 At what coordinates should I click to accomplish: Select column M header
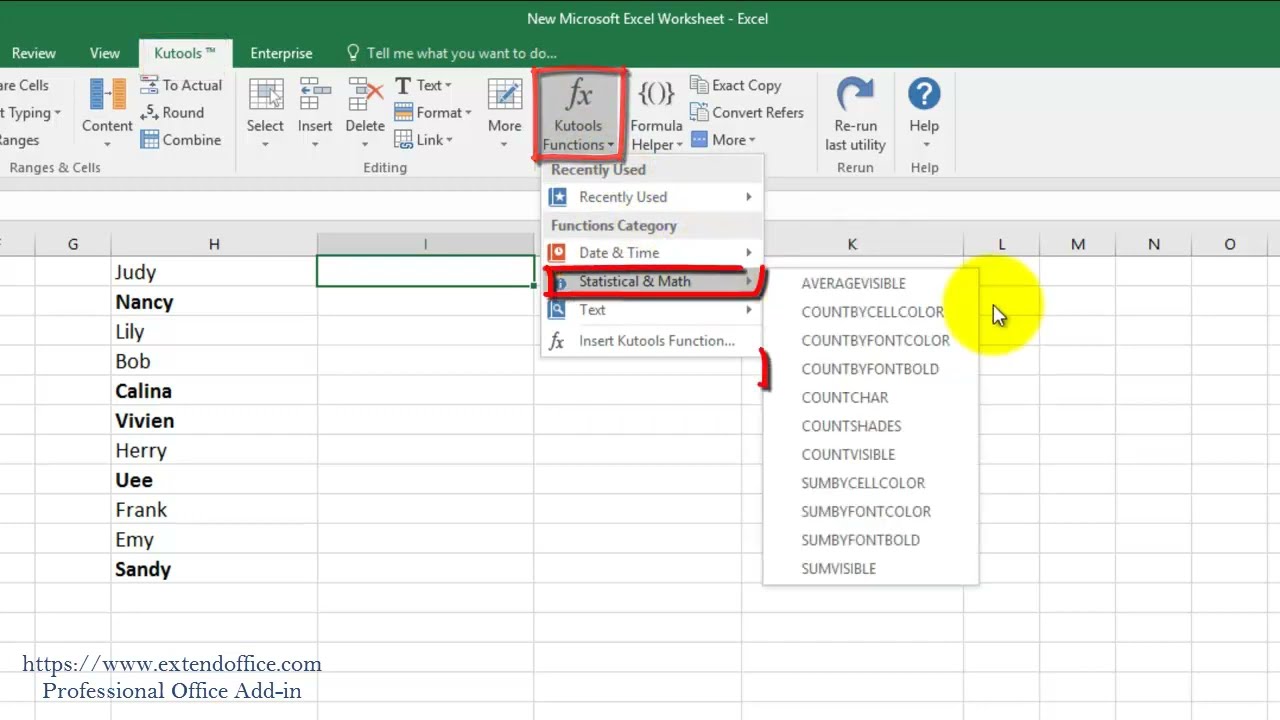(1078, 244)
